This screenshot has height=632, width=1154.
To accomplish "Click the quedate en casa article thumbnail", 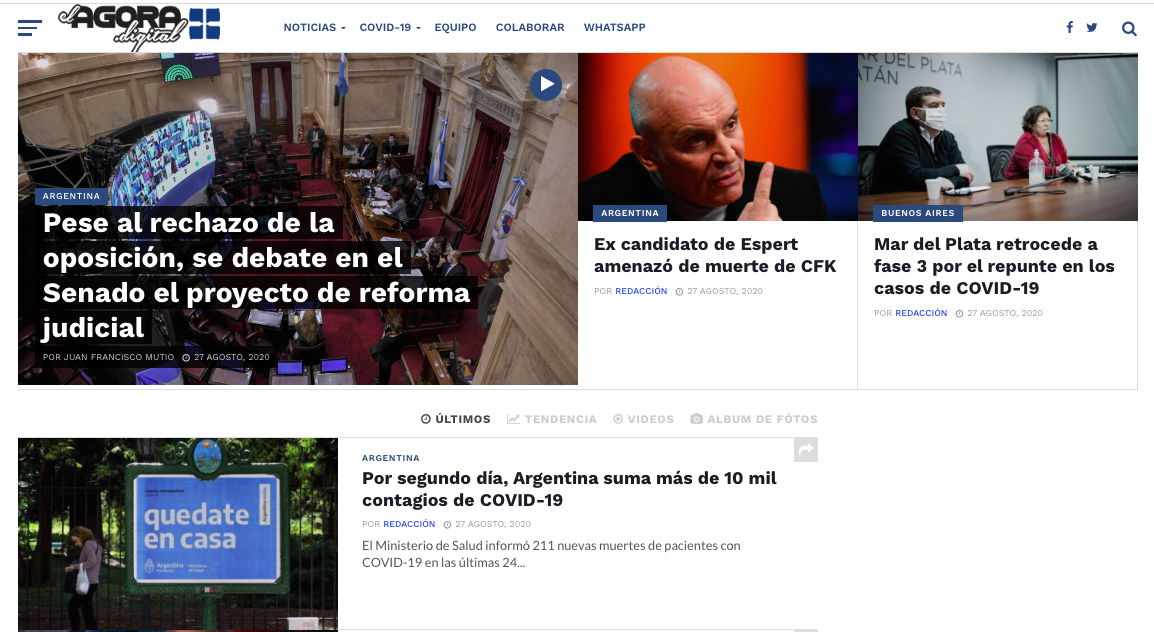I will 177,535.
